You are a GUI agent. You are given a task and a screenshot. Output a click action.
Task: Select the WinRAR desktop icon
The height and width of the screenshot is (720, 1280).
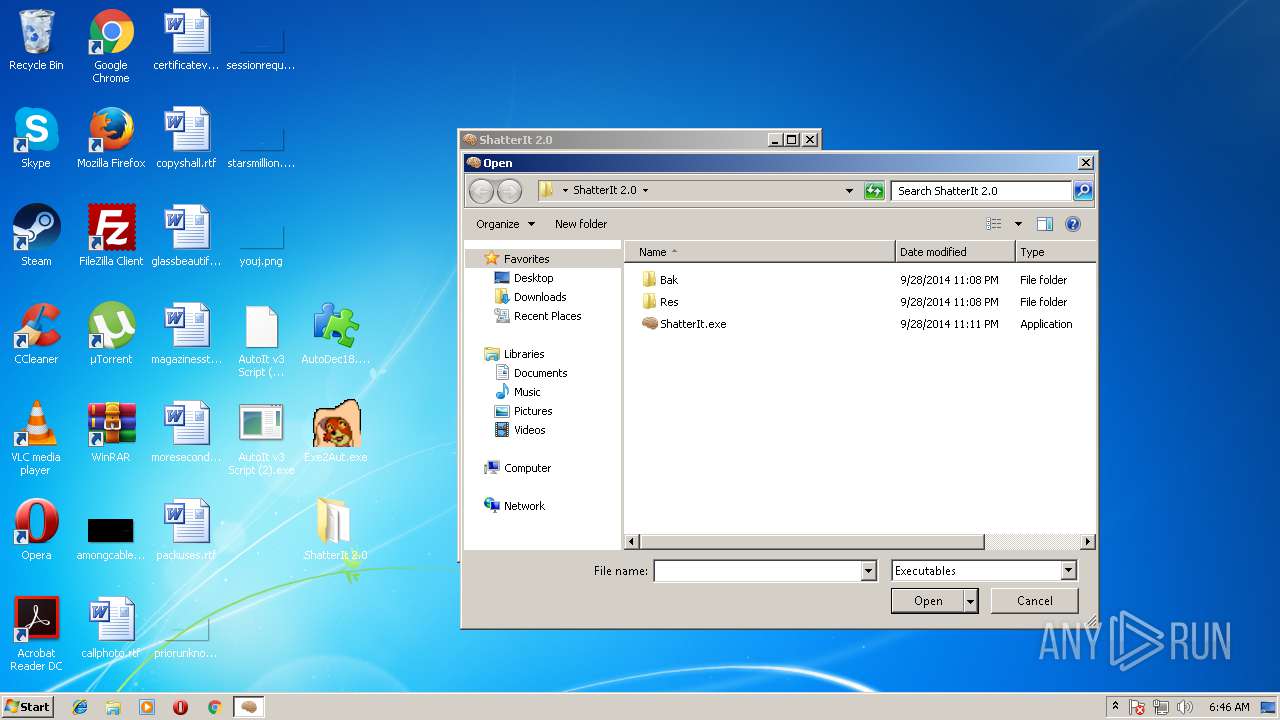click(x=111, y=432)
